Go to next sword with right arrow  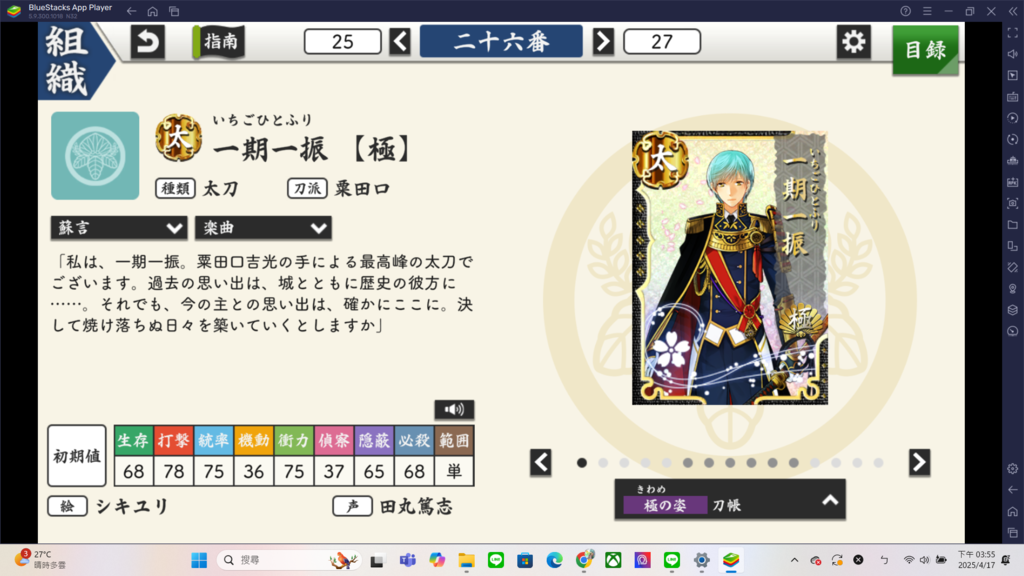pyautogui.click(x=603, y=42)
